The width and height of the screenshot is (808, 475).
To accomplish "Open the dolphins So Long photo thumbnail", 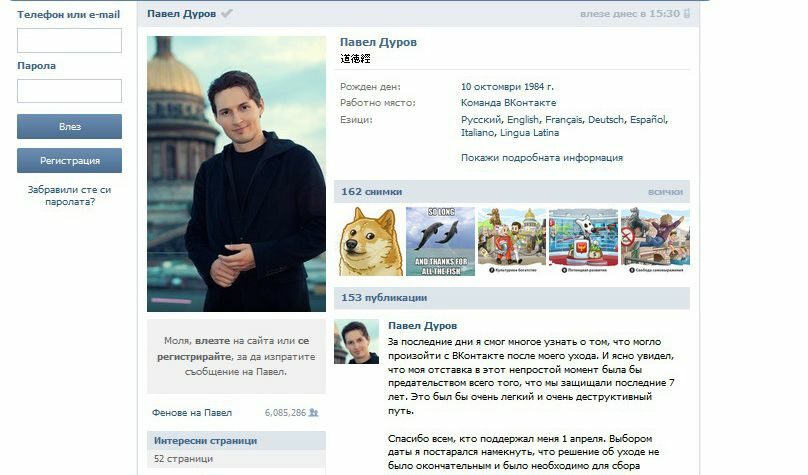I will 441,241.
